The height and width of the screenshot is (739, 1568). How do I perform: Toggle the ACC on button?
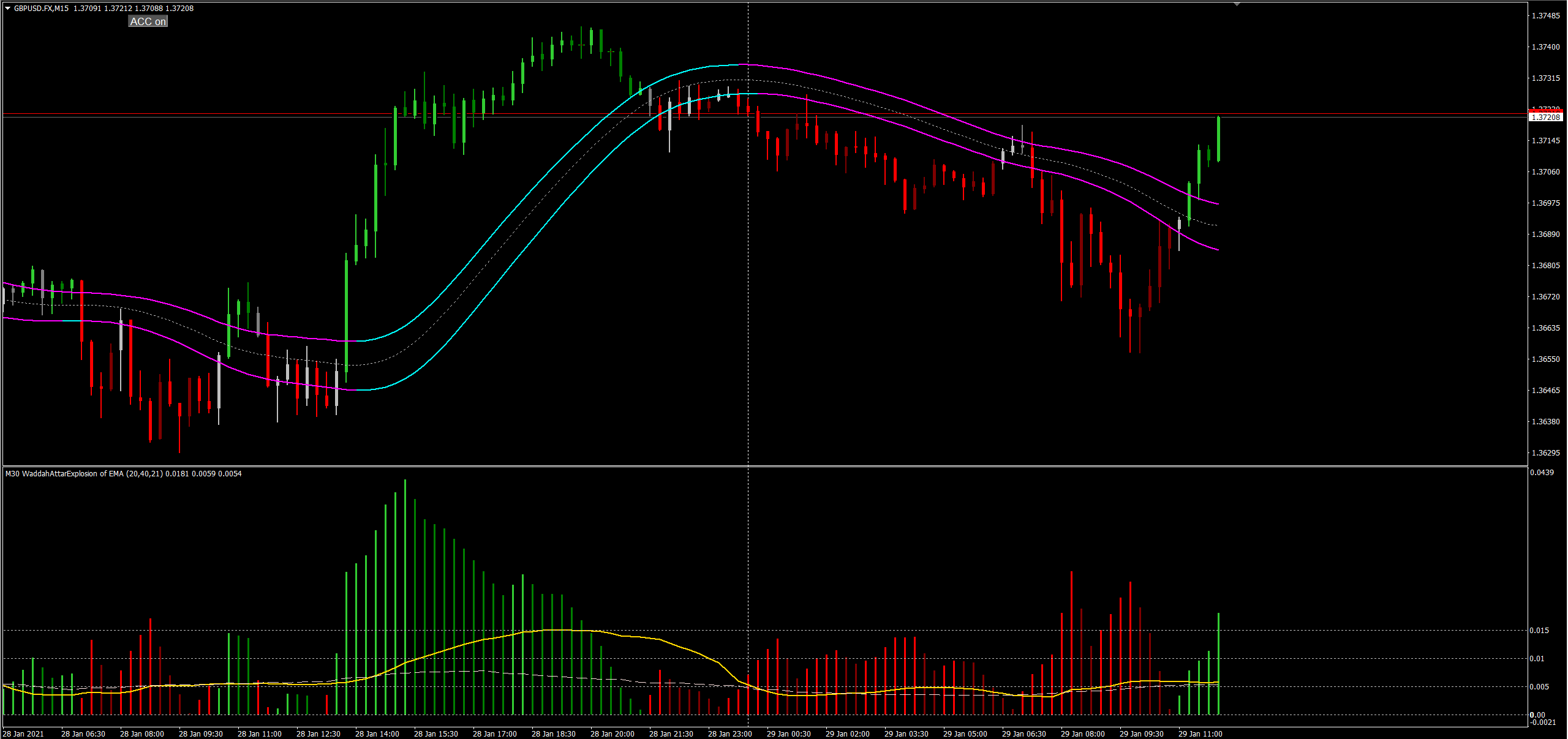point(148,21)
